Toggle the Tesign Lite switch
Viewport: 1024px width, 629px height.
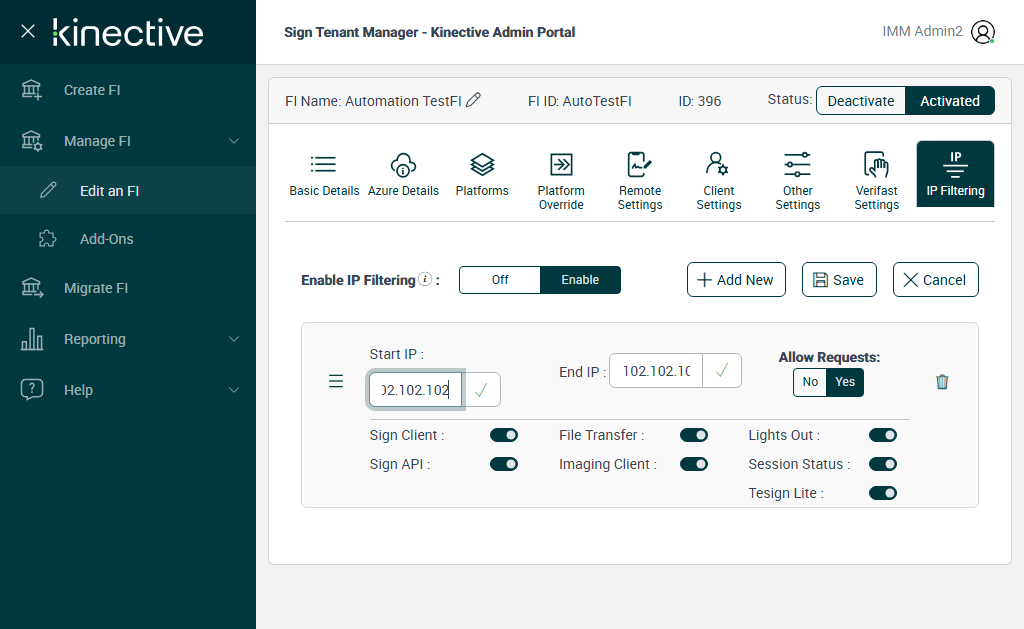(883, 493)
